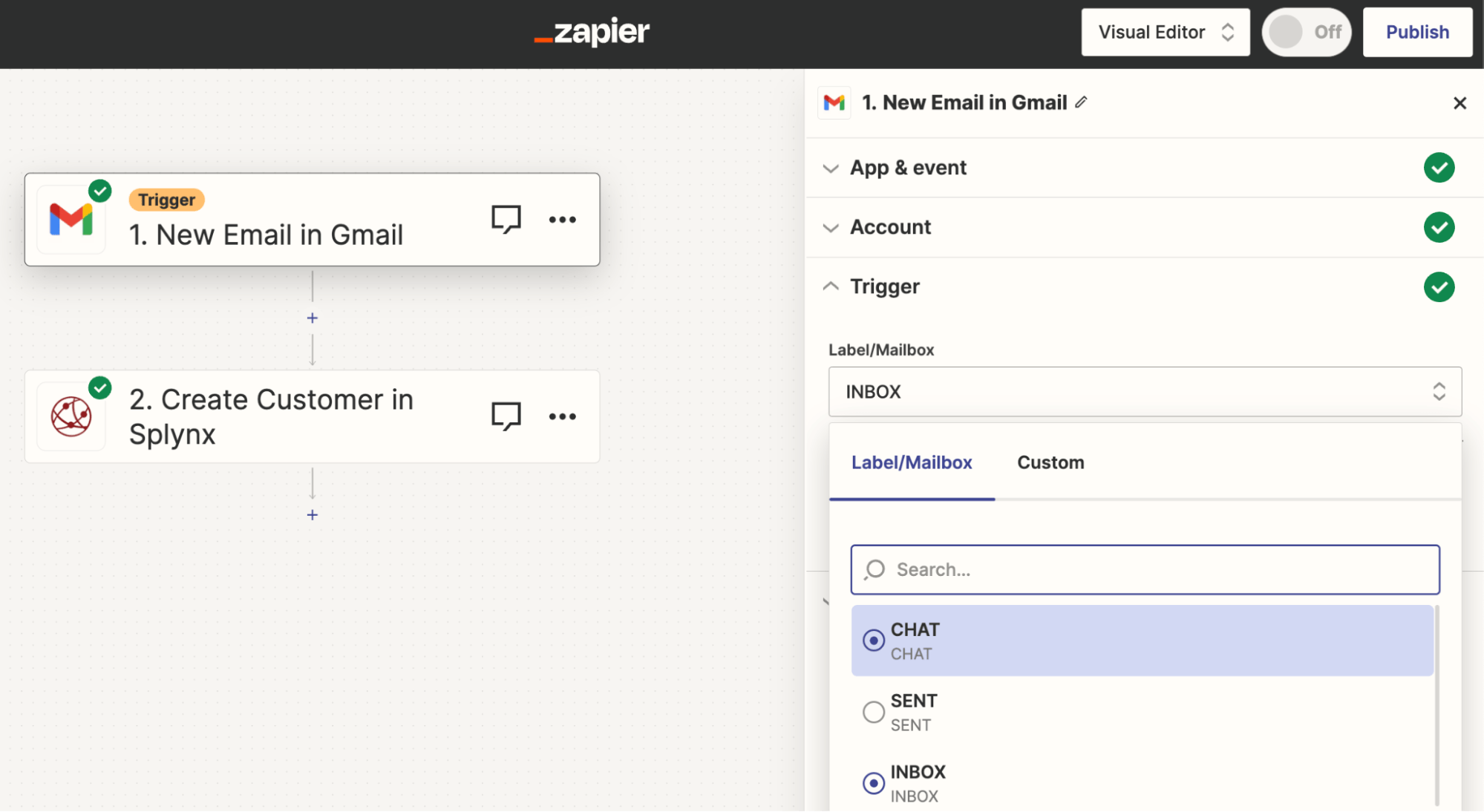Expand the Account section
The width and height of the screenshot is (1484, 812).
[x=889, y=227]
